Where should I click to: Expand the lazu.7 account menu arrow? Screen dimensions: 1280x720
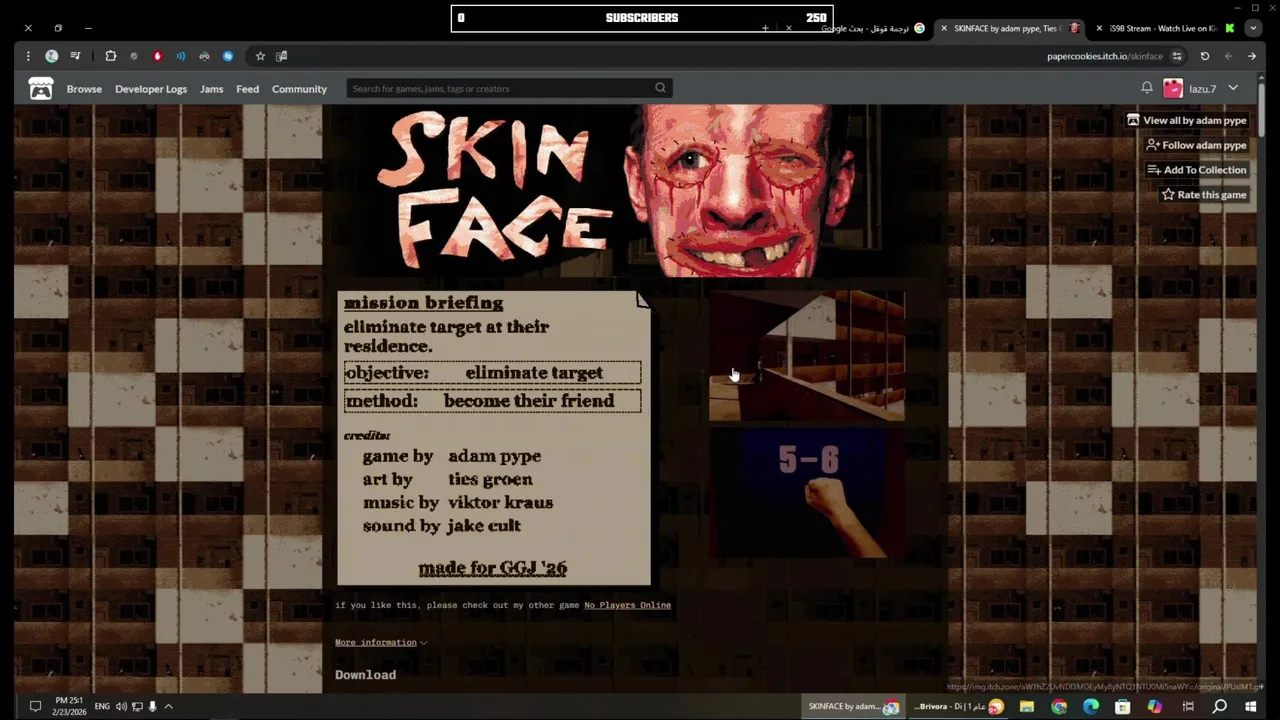[1233, 88]
